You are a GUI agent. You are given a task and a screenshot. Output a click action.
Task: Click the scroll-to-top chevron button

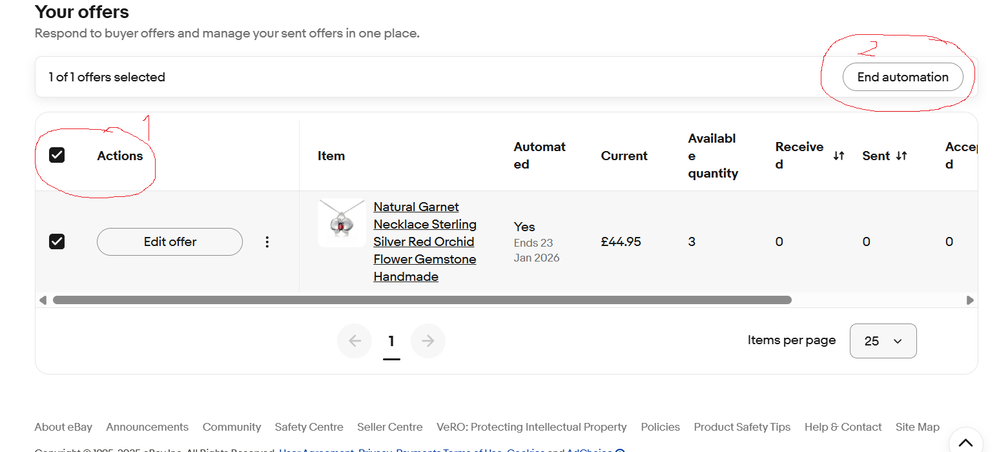pyautogui.click(x=964, y=441)
